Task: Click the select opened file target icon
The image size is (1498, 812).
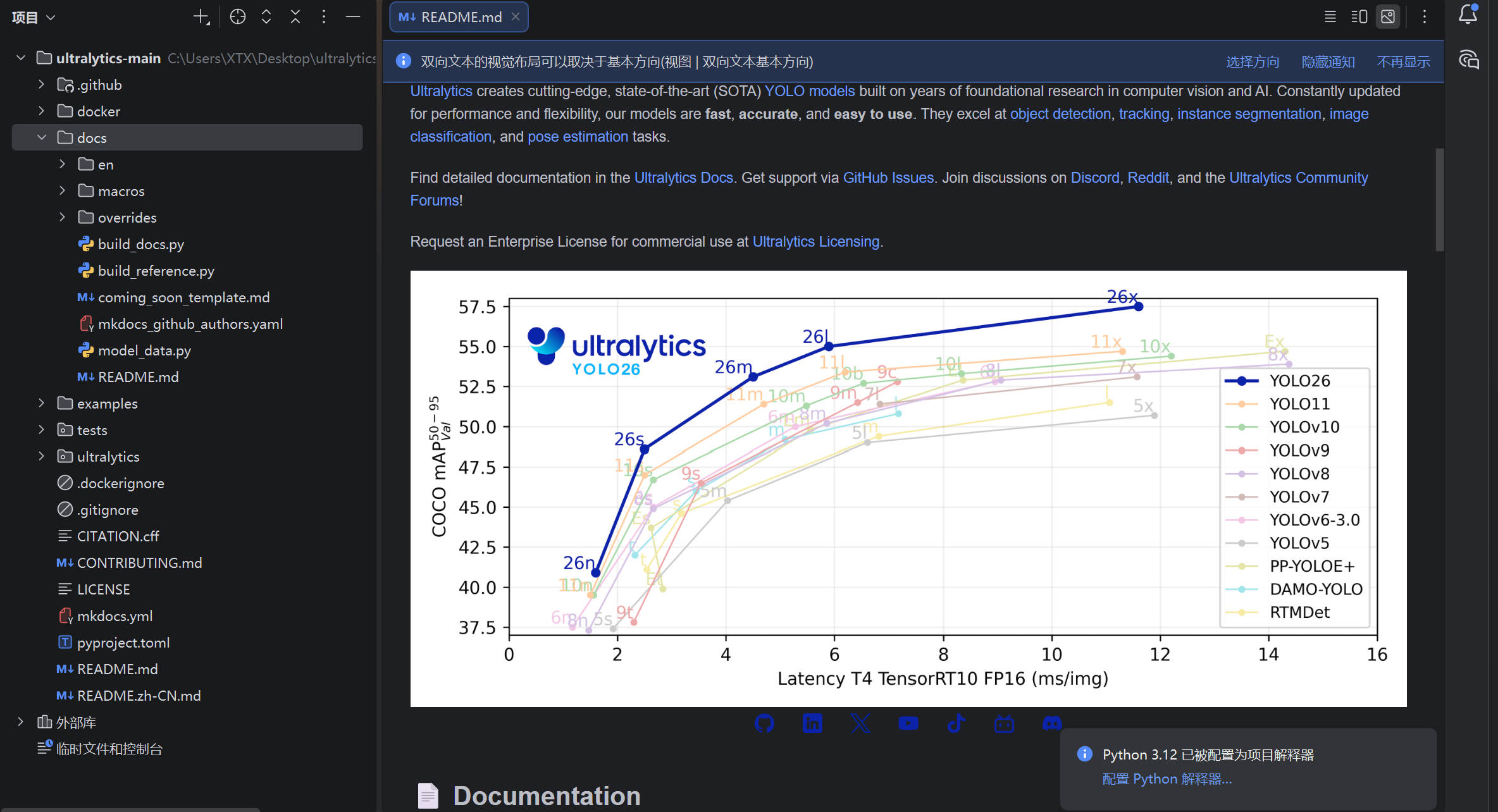Action: click(x=237, y=17)
